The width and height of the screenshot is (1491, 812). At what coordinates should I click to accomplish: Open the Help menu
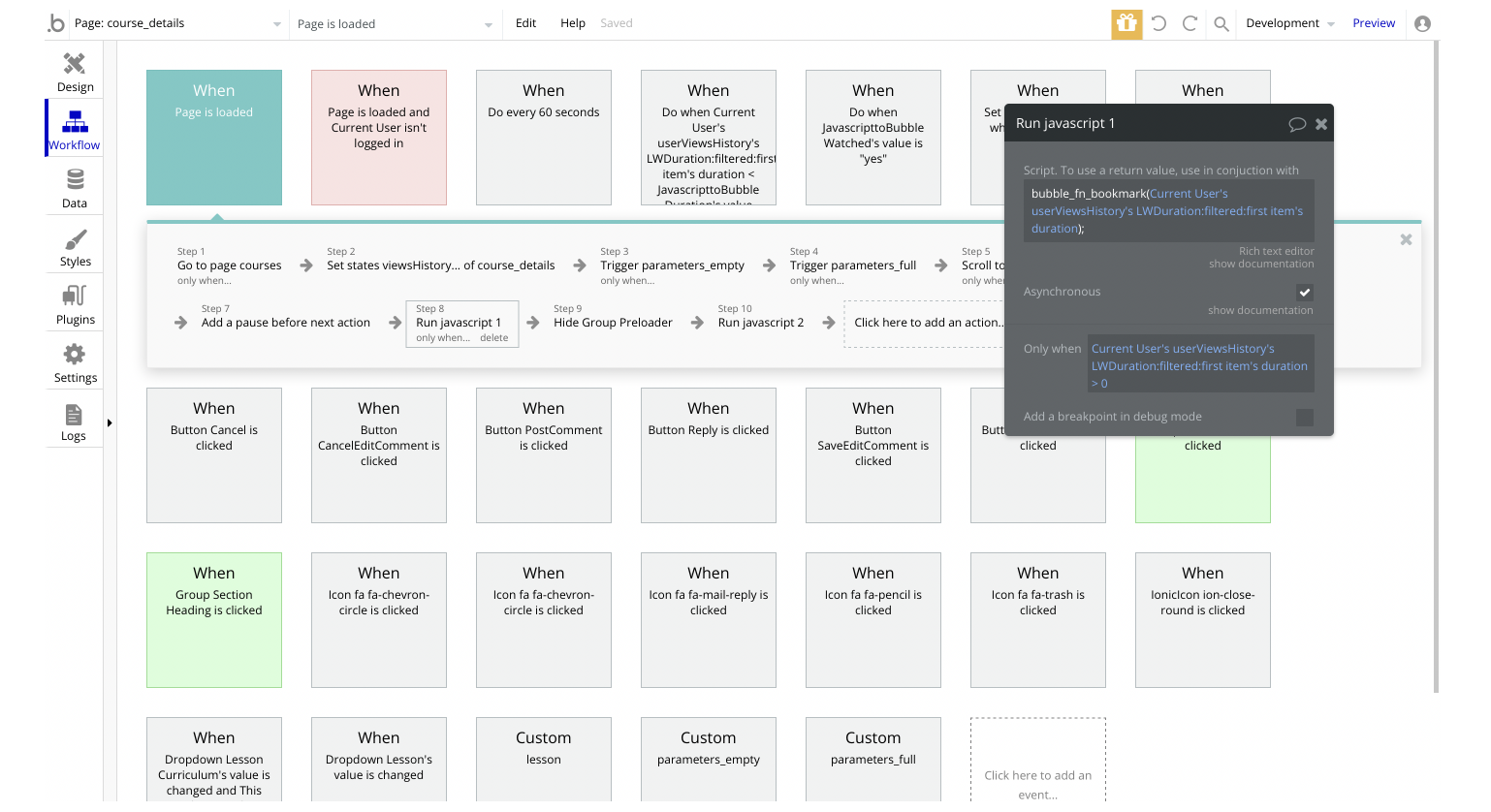572,23
